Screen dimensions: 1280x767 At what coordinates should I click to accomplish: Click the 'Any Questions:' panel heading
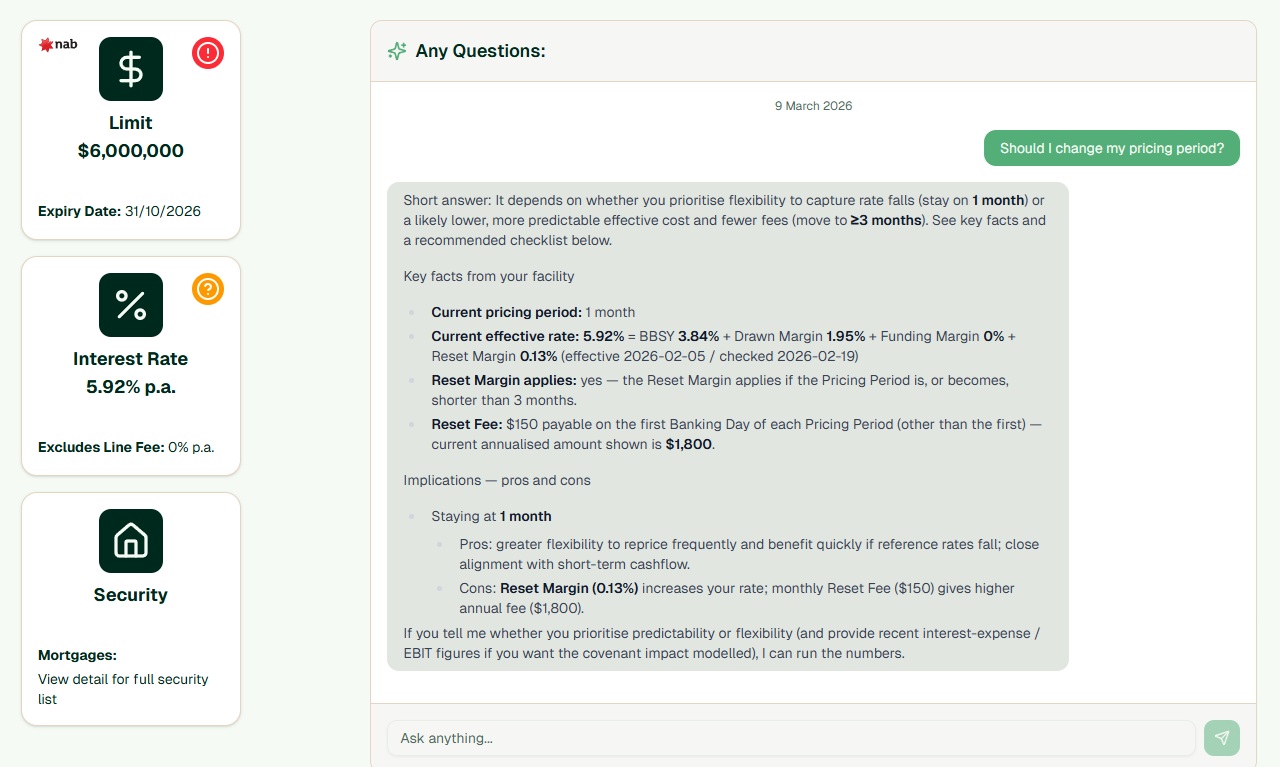coord(481,51)
